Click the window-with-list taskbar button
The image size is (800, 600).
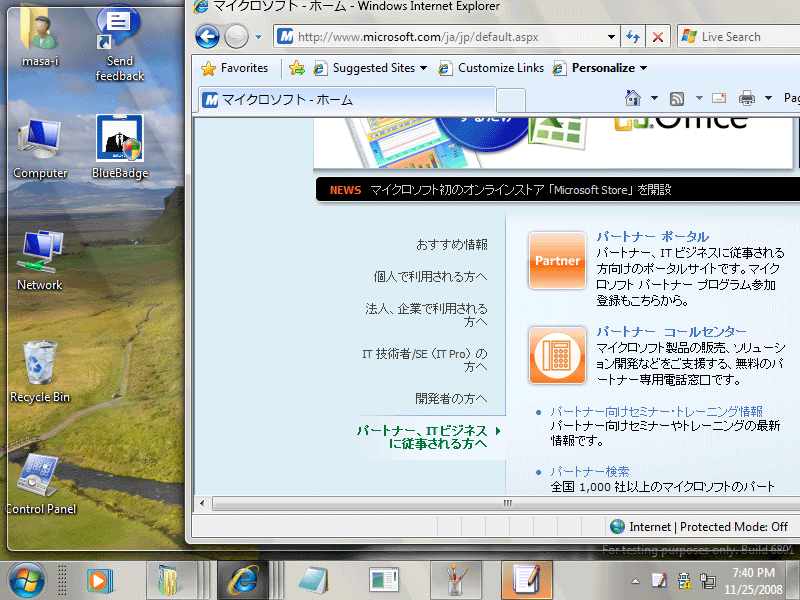pyautogui.click(x=384, y=581)
